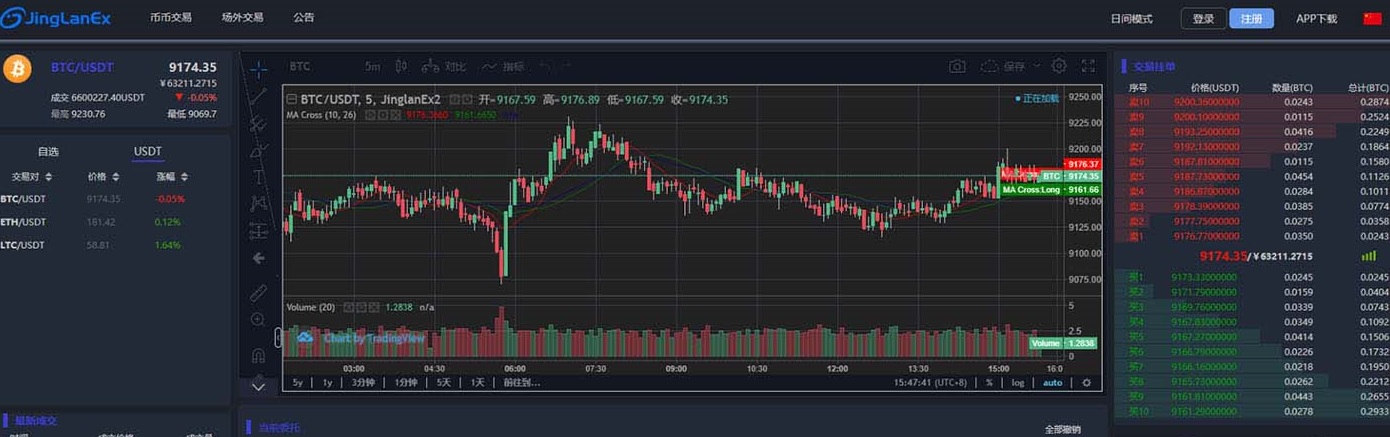The height and width of the screenshot is (437, 1390).
Task: Toggle percent scale on price axis
Action: coord(989,382)
